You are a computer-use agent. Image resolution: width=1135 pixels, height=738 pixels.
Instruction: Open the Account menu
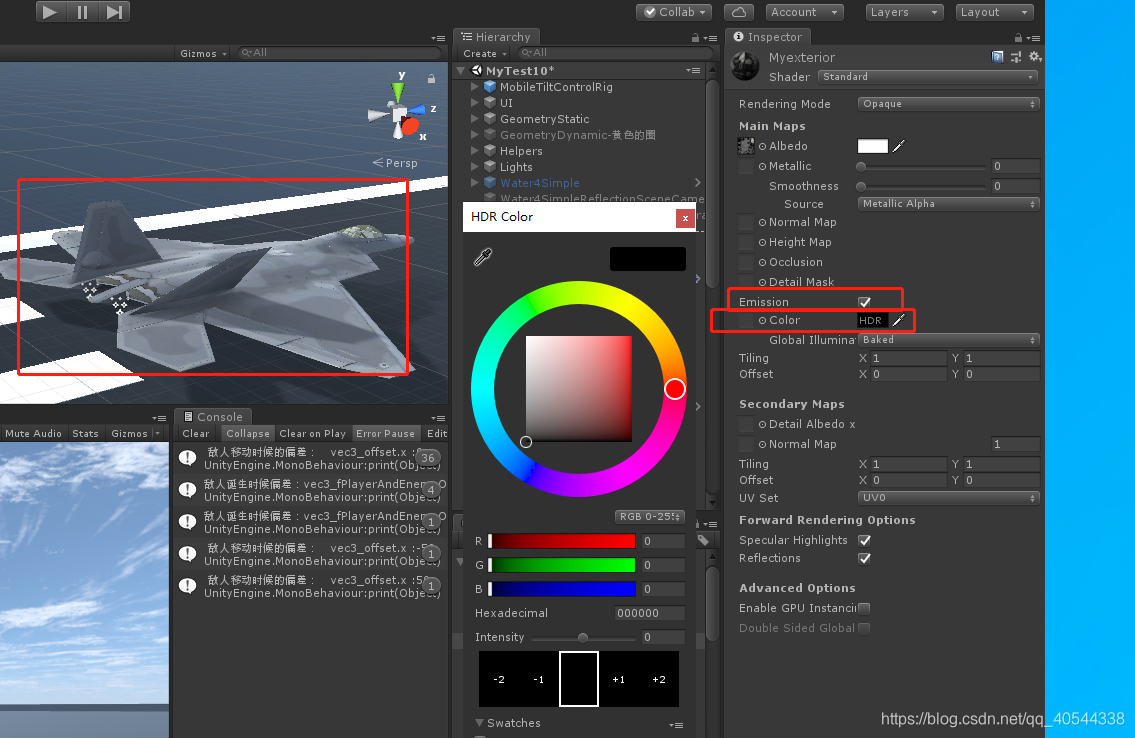point(804,12)
